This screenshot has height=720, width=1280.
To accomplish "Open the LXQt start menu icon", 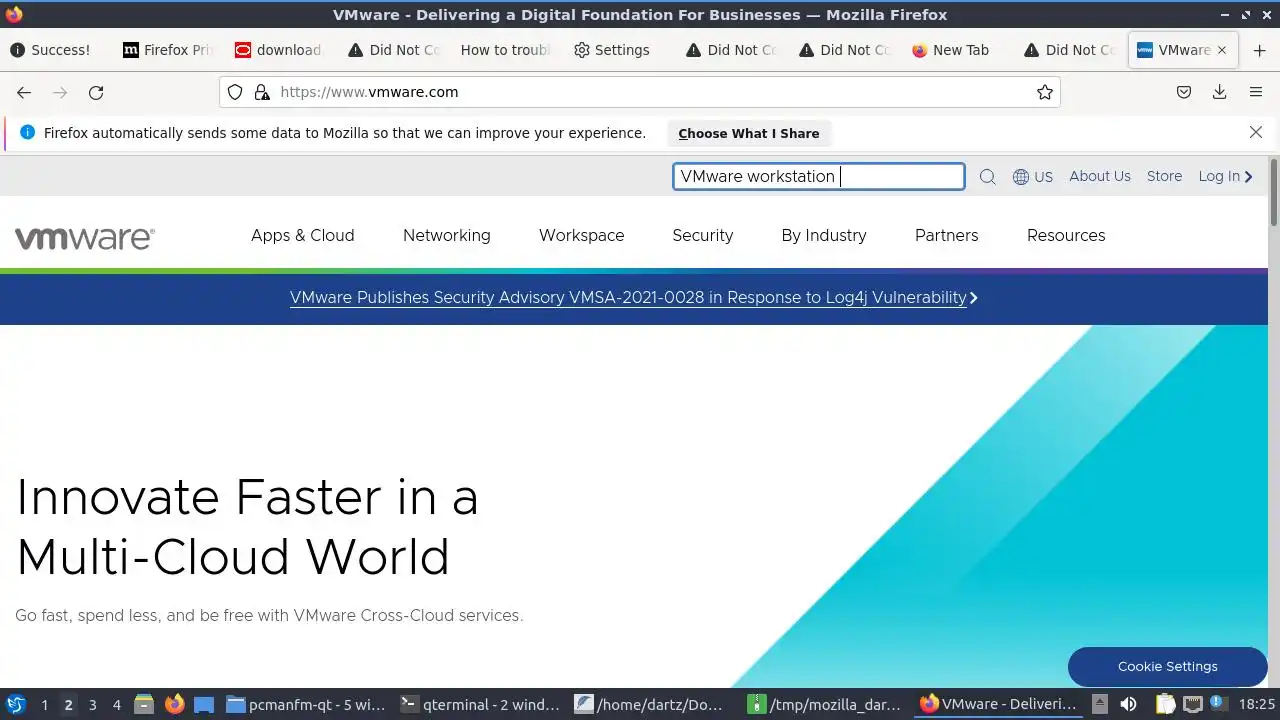I will point(15,704).
